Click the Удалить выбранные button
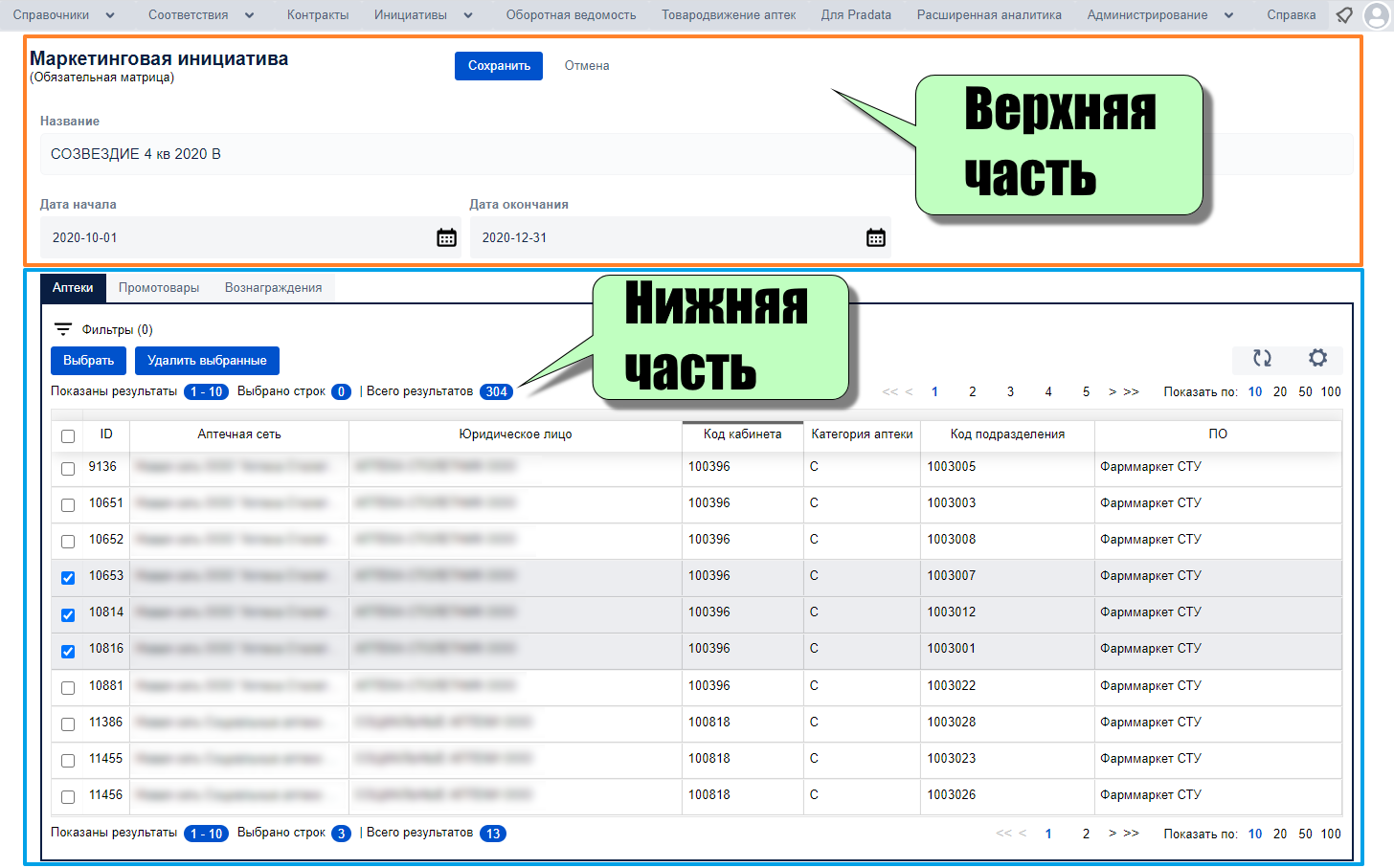Screen dimensions: 1394x868 tap(207, 361)
